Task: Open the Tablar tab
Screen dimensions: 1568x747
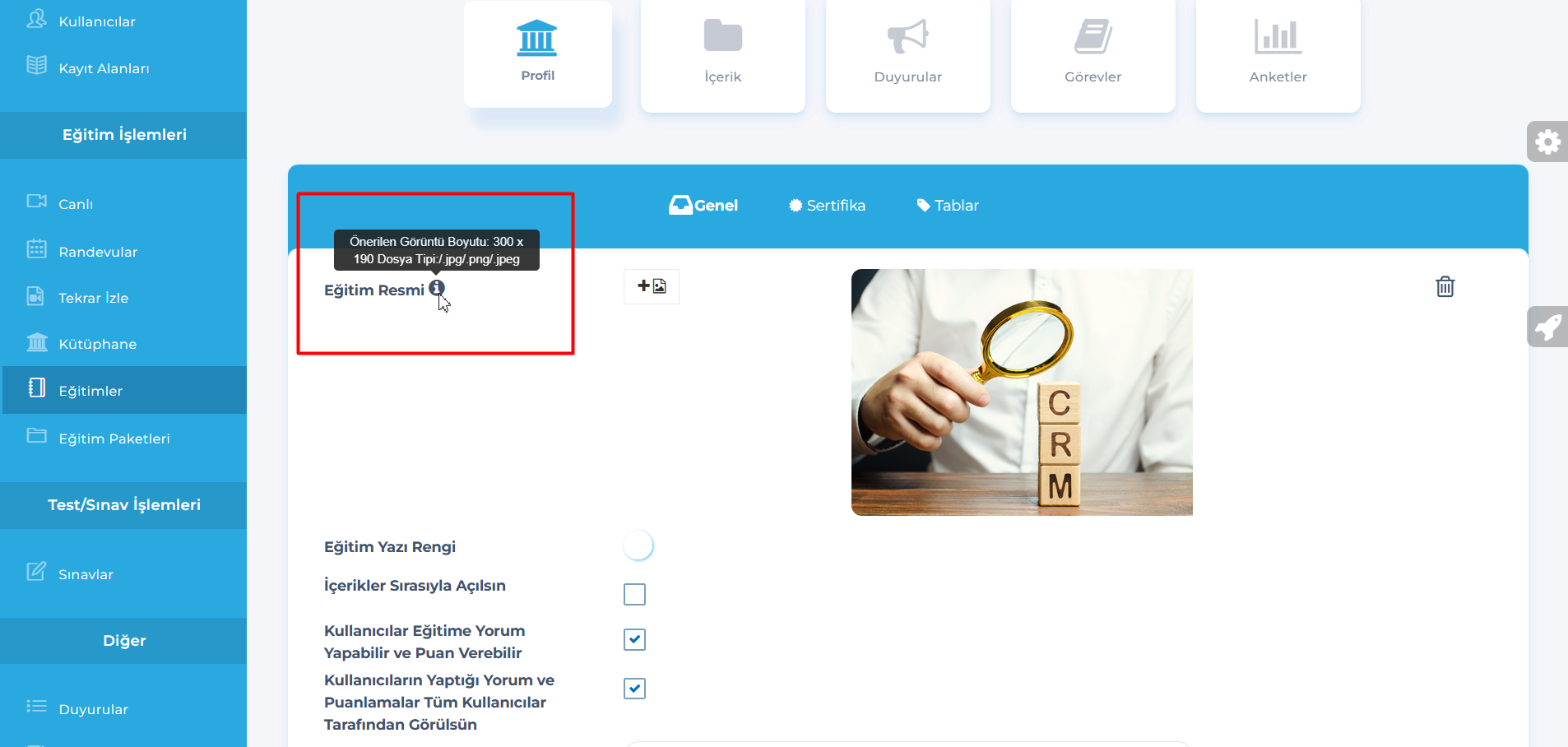Action: click(x=948, y=206)
